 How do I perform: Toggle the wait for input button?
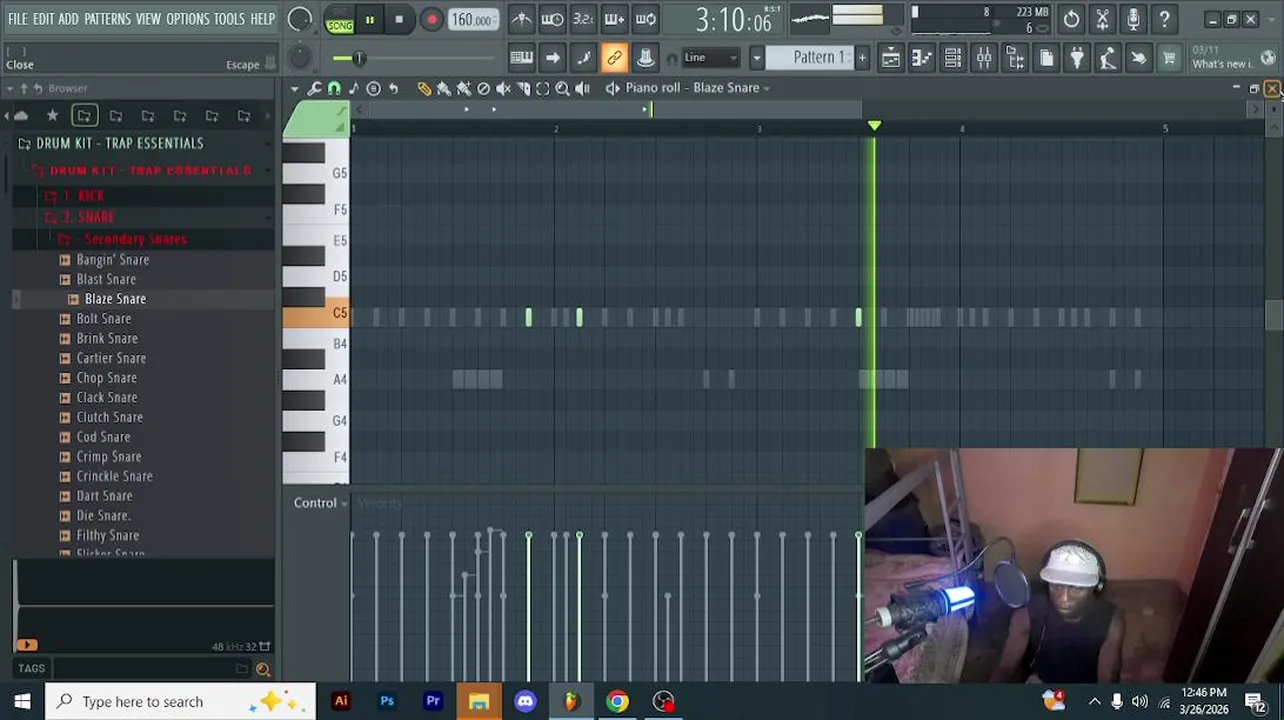click(552, 19)
